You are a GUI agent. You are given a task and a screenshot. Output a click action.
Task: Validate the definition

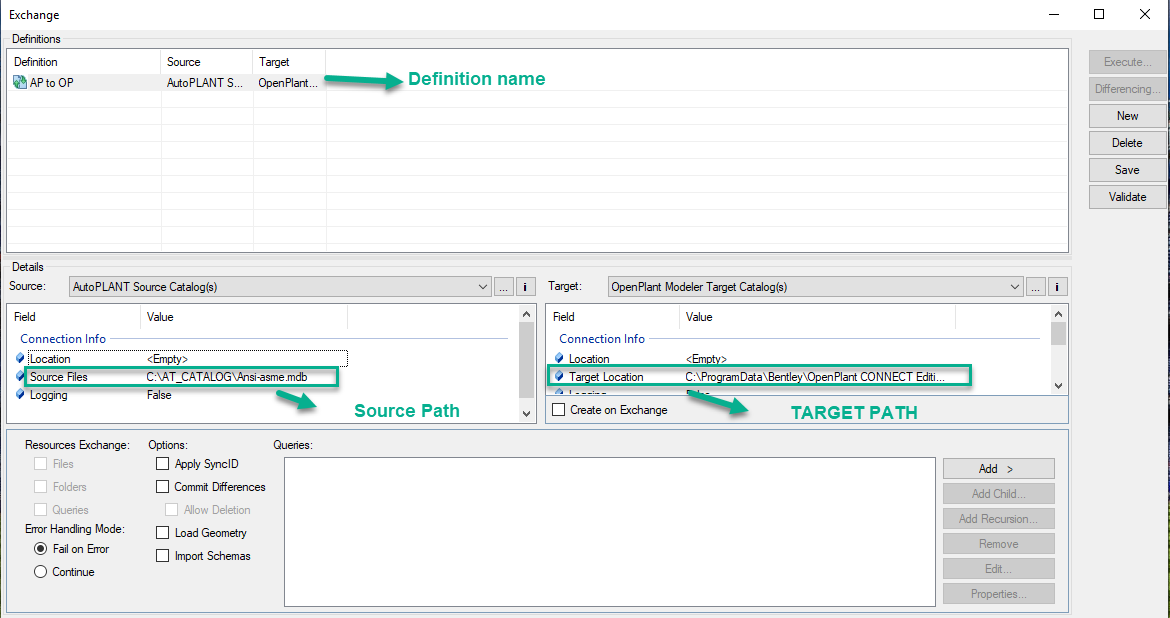1127,197
